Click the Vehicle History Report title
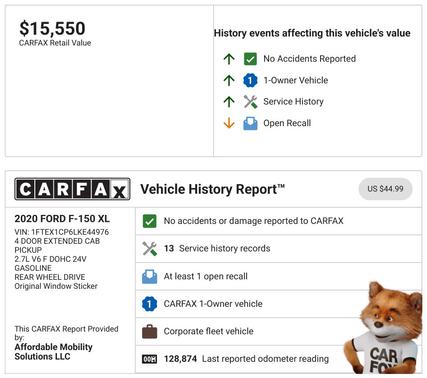 click(213, 189)
